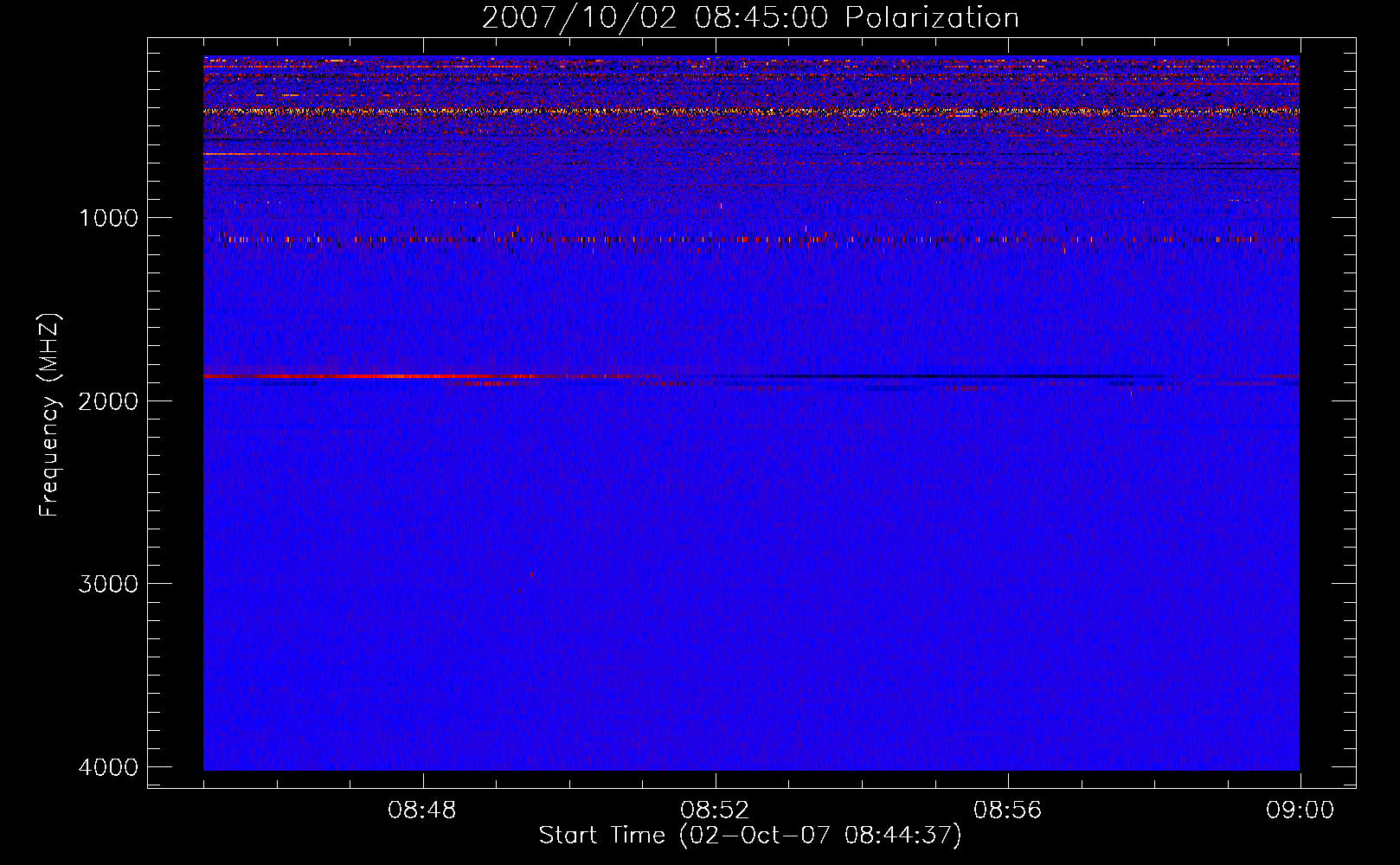Image resolution: width=1400 pixels, height=865 pixels.
Task: Click the 'Start Time (02-Oct-07 08:44:37)' axis label
Action: tap(750, 835)
